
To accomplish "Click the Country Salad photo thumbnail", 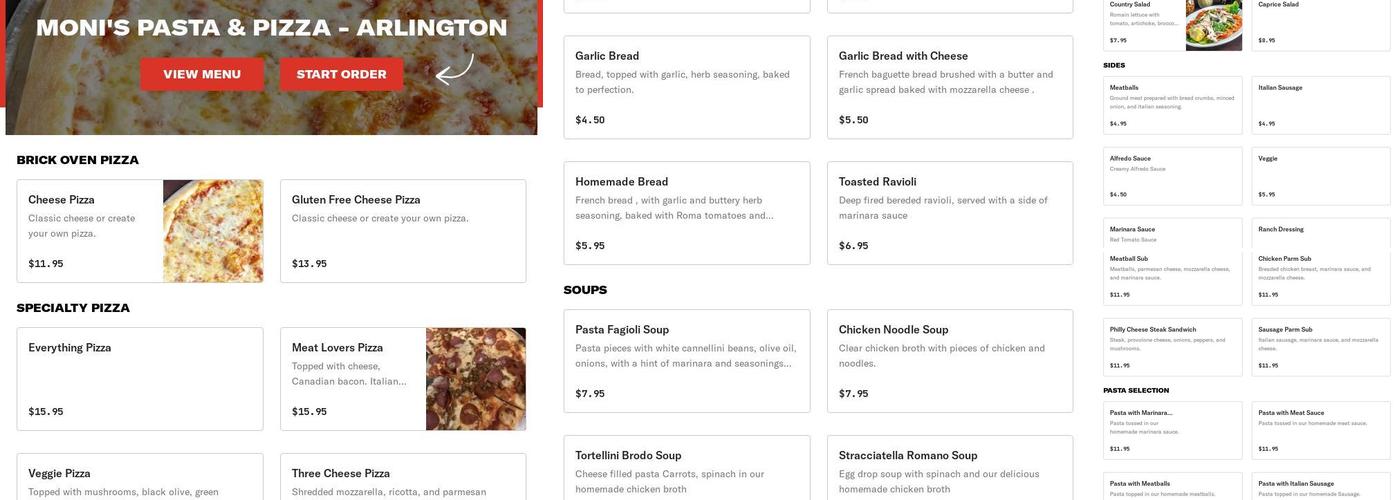I will (x=1214, y=25).
